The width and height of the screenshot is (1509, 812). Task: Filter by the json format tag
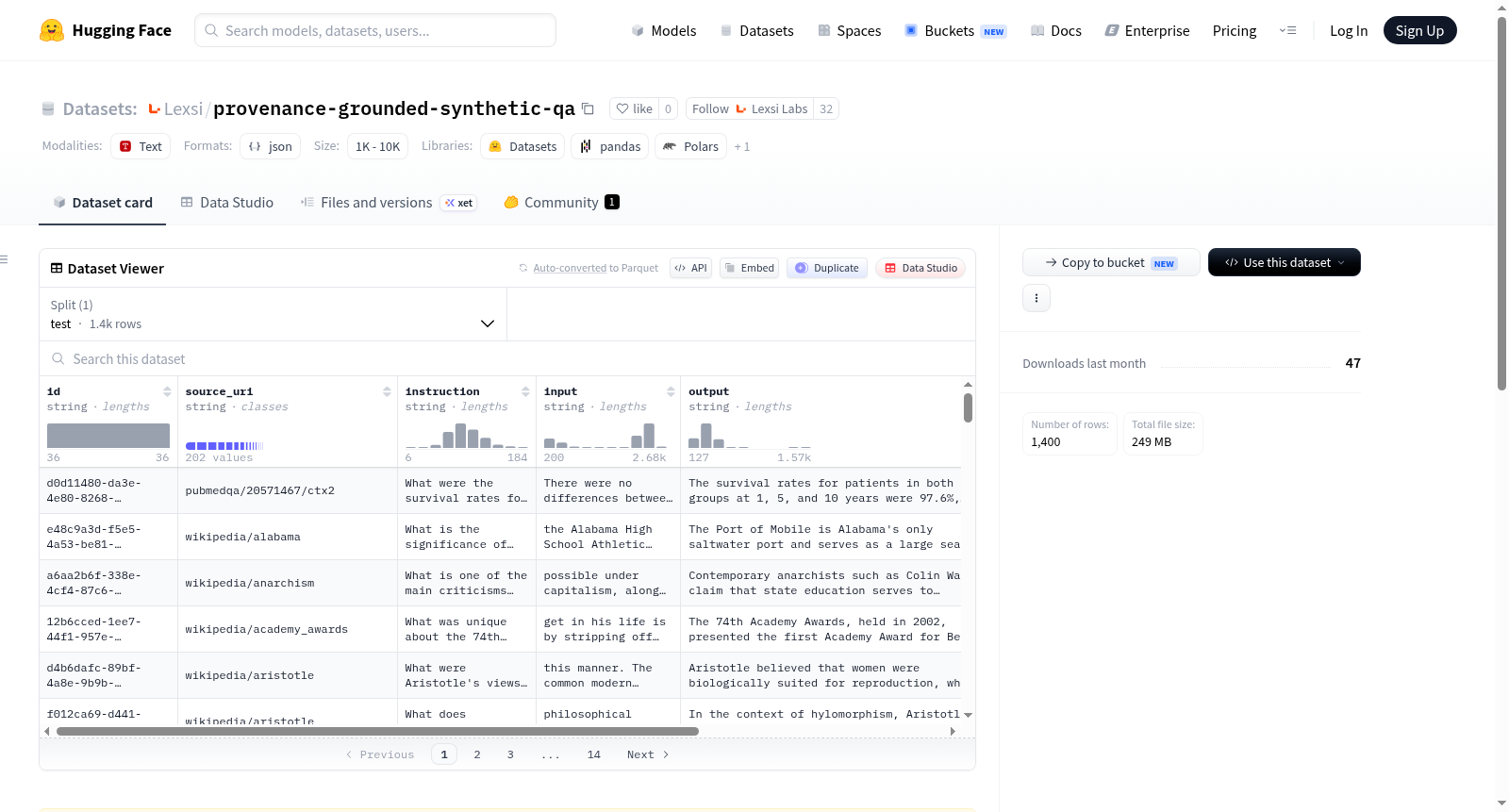(271, 146)
